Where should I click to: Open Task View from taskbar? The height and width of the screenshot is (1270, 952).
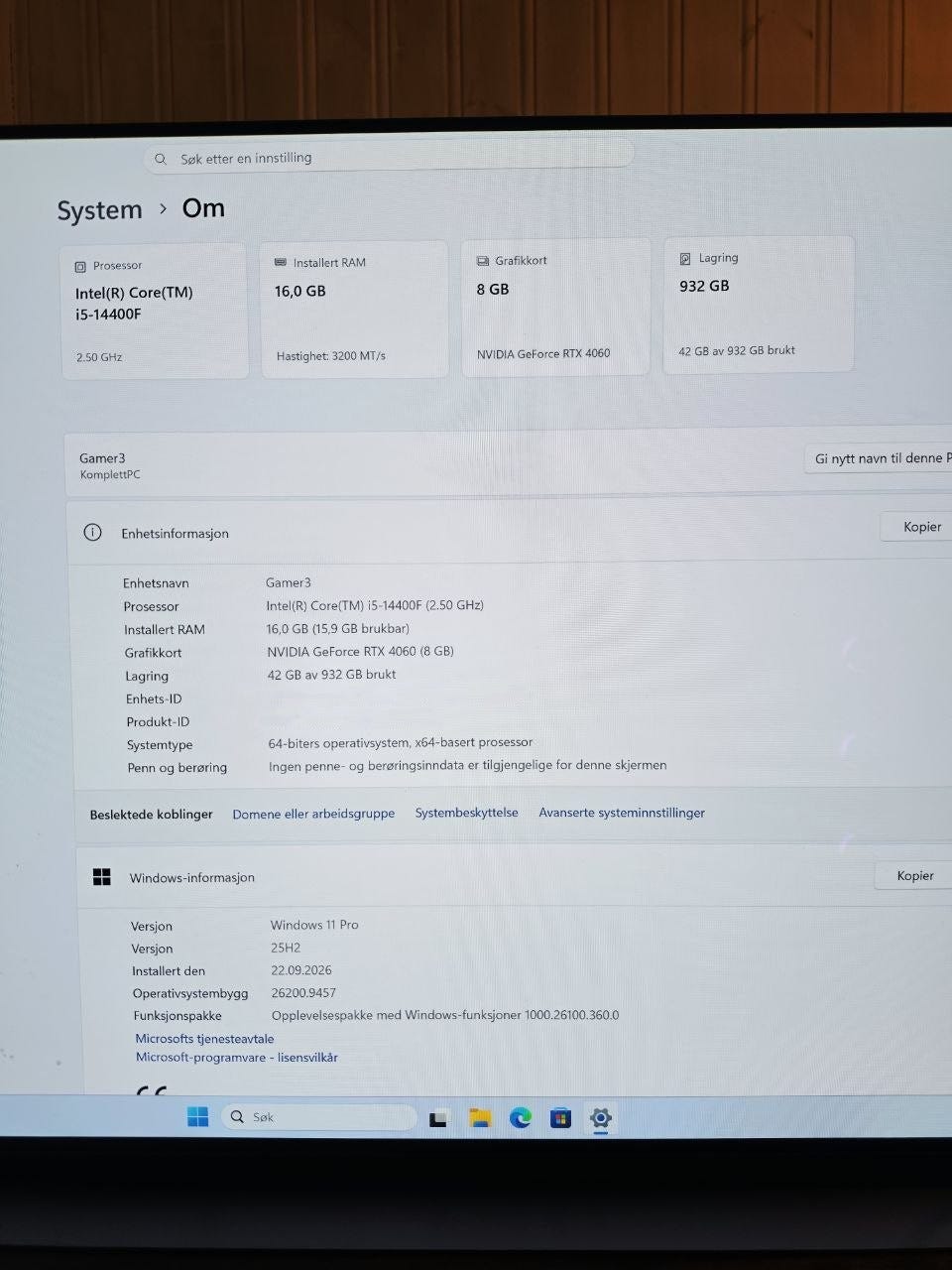click(439, 1118)
